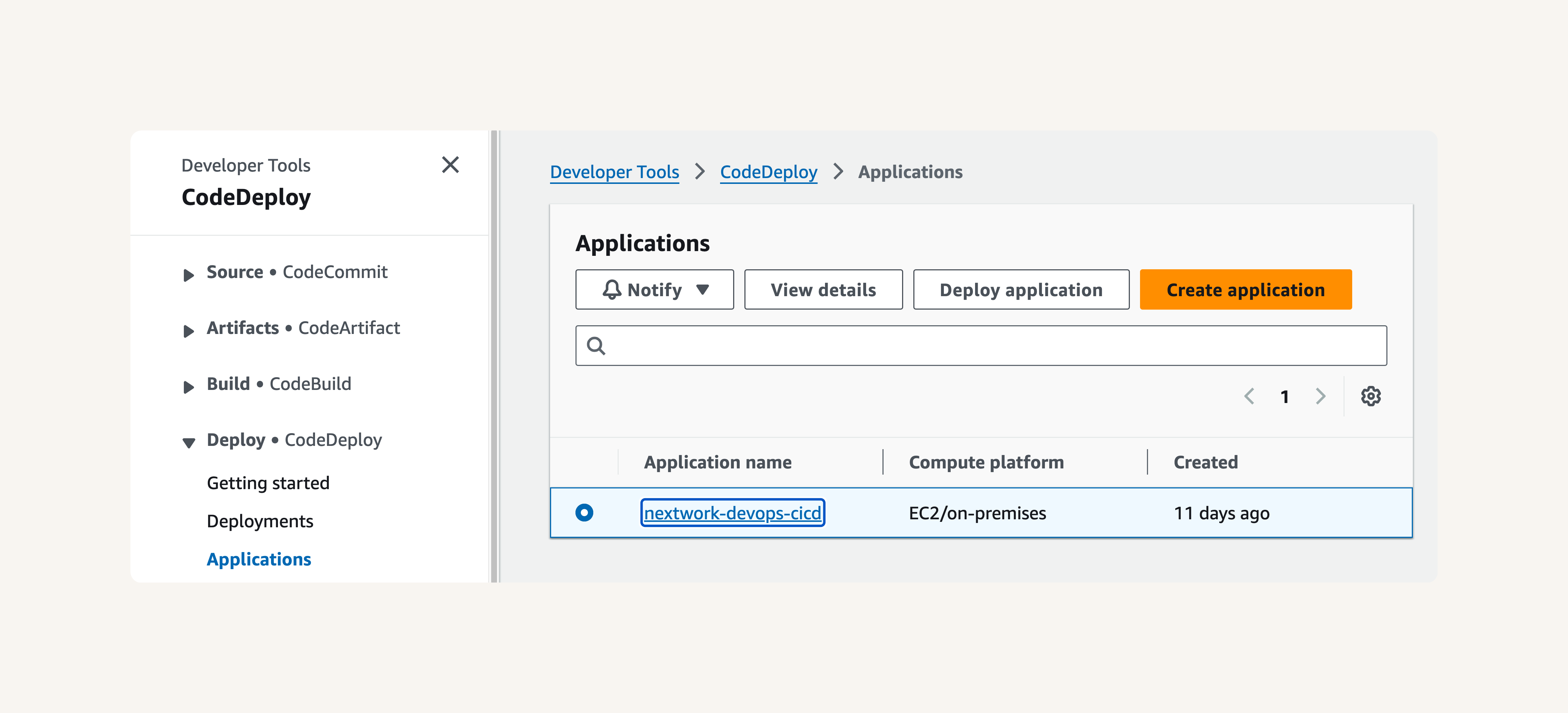Expand the Build CodeBuild section
Image resolution: width=1568 pixels, height=713 pixels.
pos(189,387)
